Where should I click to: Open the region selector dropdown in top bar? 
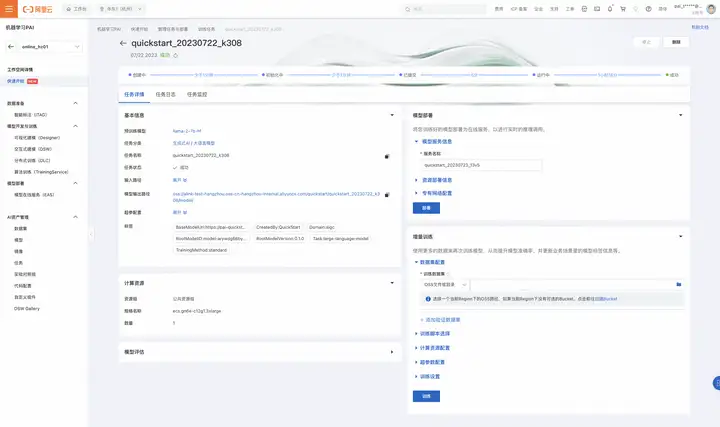pyautogui.click(x=121, y=9)
